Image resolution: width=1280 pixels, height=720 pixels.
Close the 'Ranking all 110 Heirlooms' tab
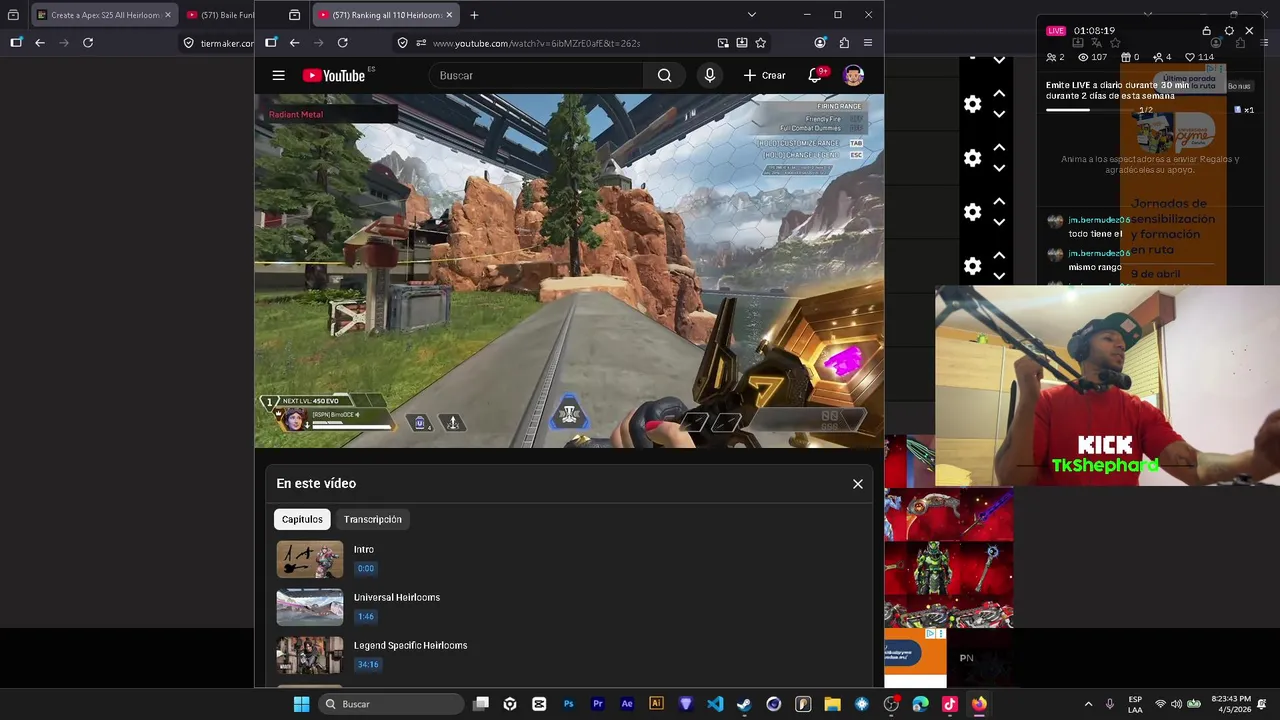[x=449, y=15]
